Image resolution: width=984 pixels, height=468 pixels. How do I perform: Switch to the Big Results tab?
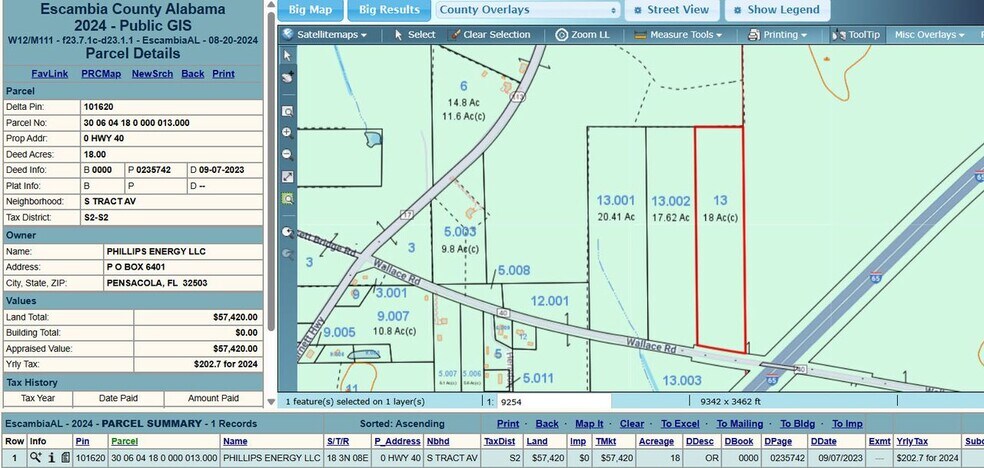coord(389,10)
